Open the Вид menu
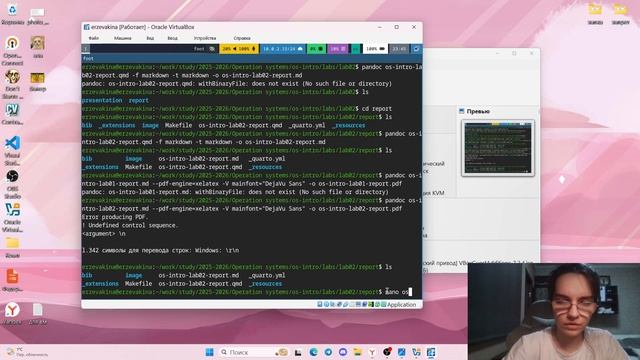This screenshot has height=360, width=640. [x=150, y=38]
